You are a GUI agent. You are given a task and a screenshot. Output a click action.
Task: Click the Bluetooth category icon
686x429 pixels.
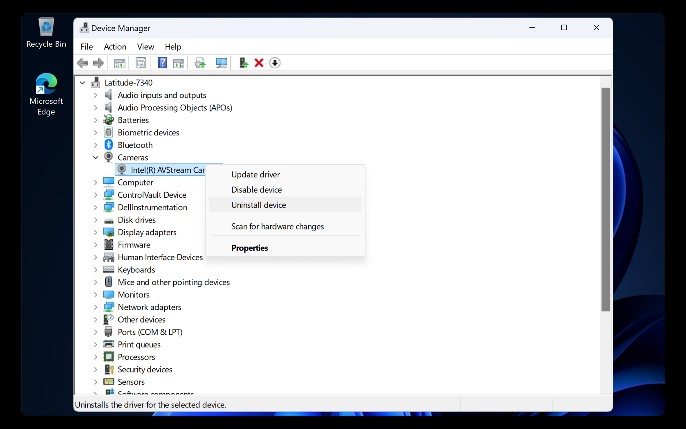click(108, 145)
